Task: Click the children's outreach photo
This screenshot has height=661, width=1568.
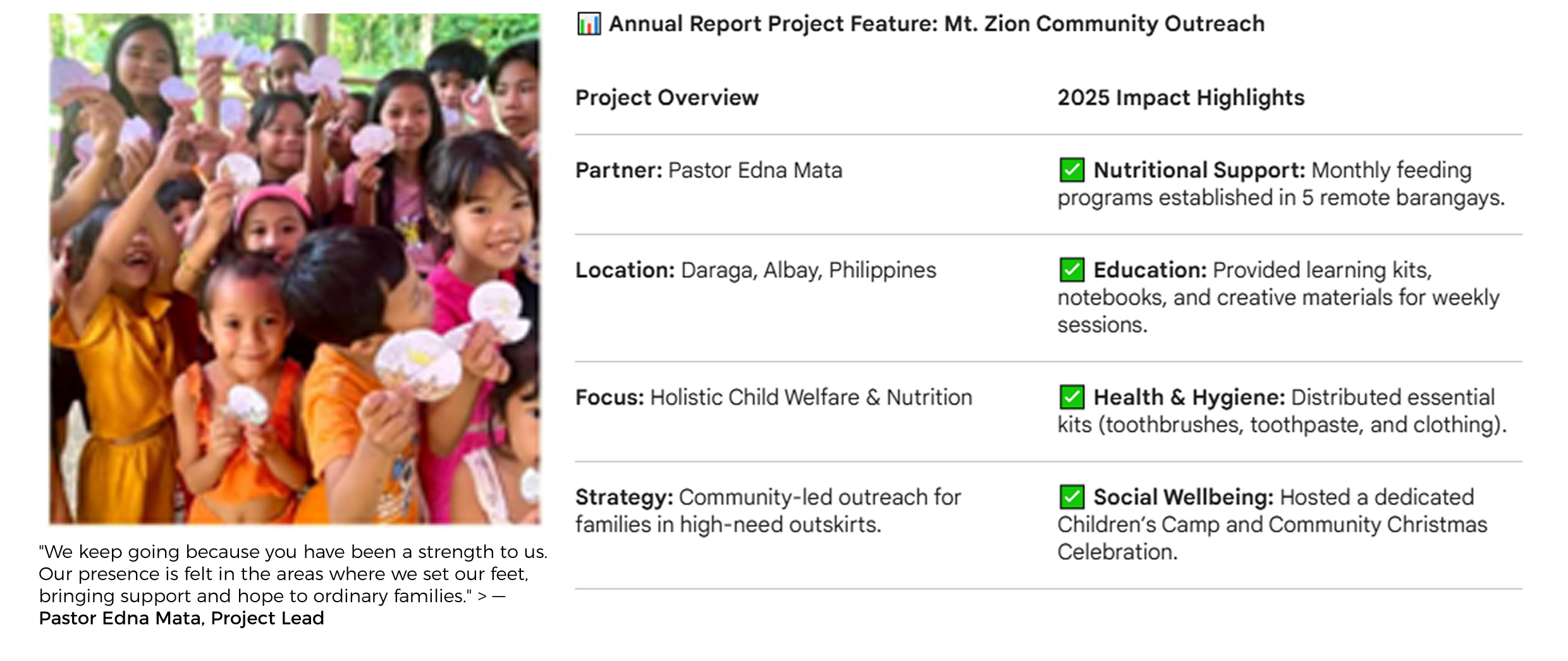Action: 295,269
